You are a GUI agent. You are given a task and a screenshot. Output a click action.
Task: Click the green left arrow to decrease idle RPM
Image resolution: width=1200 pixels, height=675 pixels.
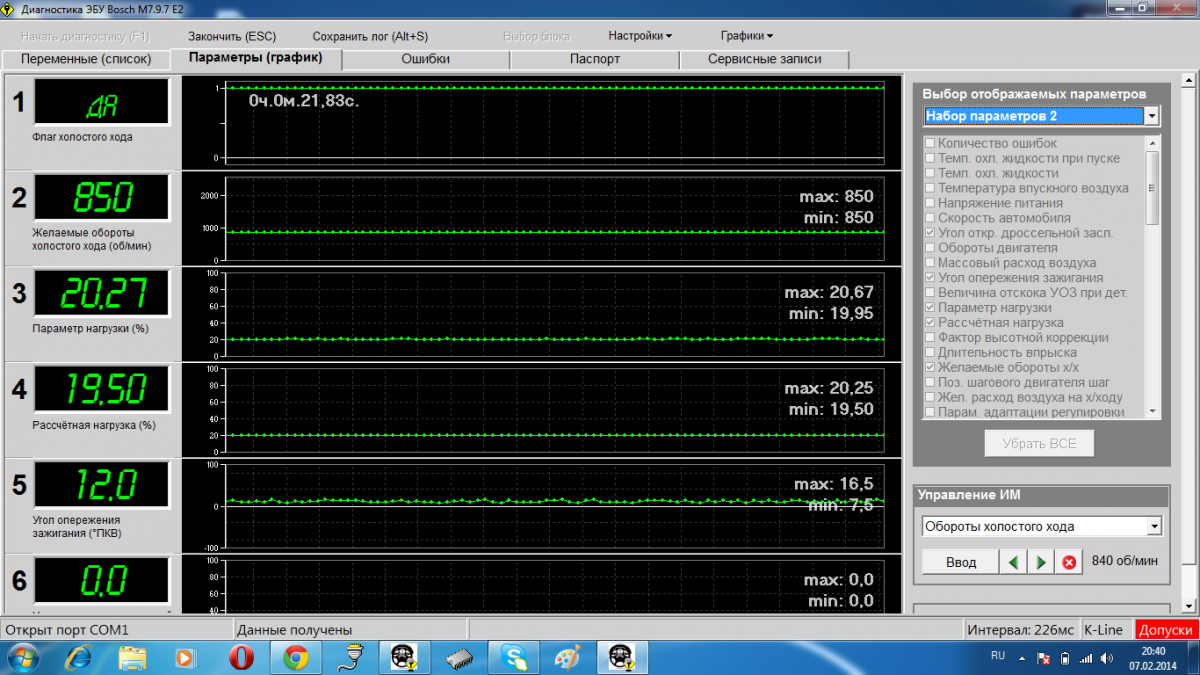(1014, 562)
